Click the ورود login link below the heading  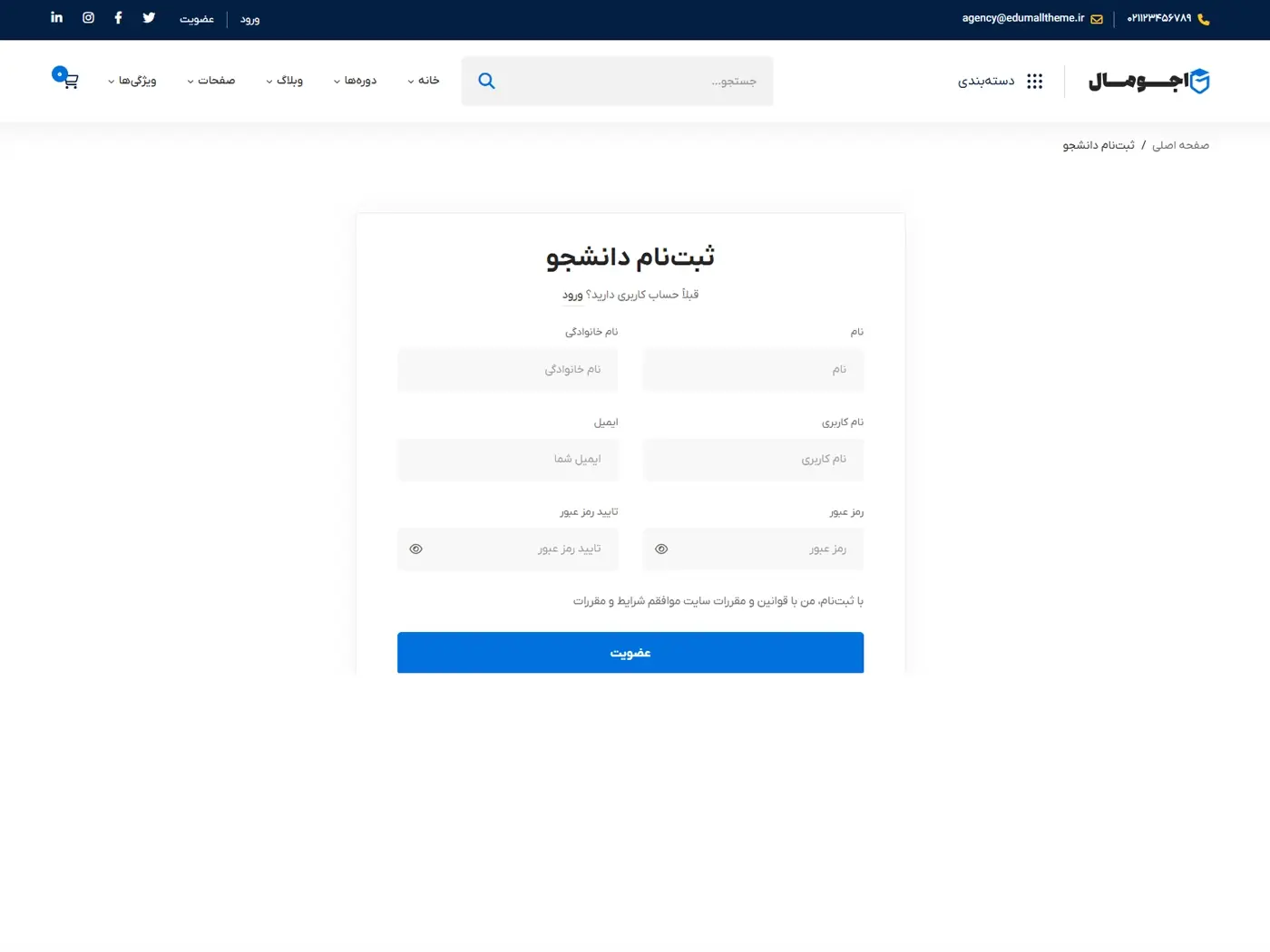point(572,295)
